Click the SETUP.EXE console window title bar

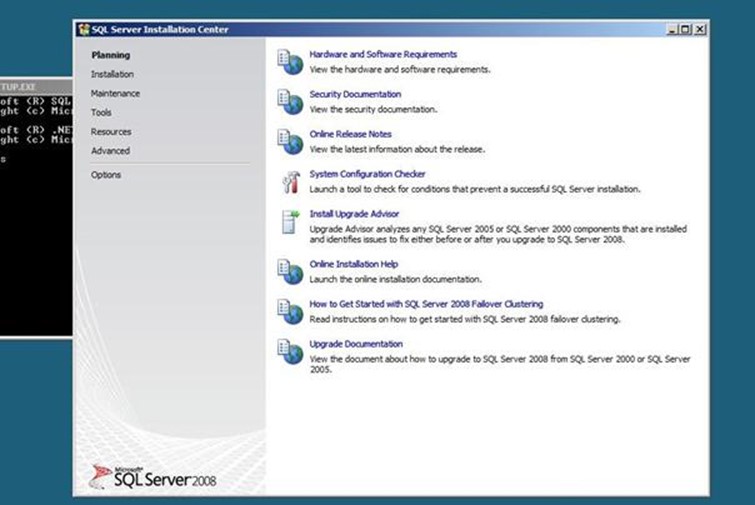coord(36,87)
